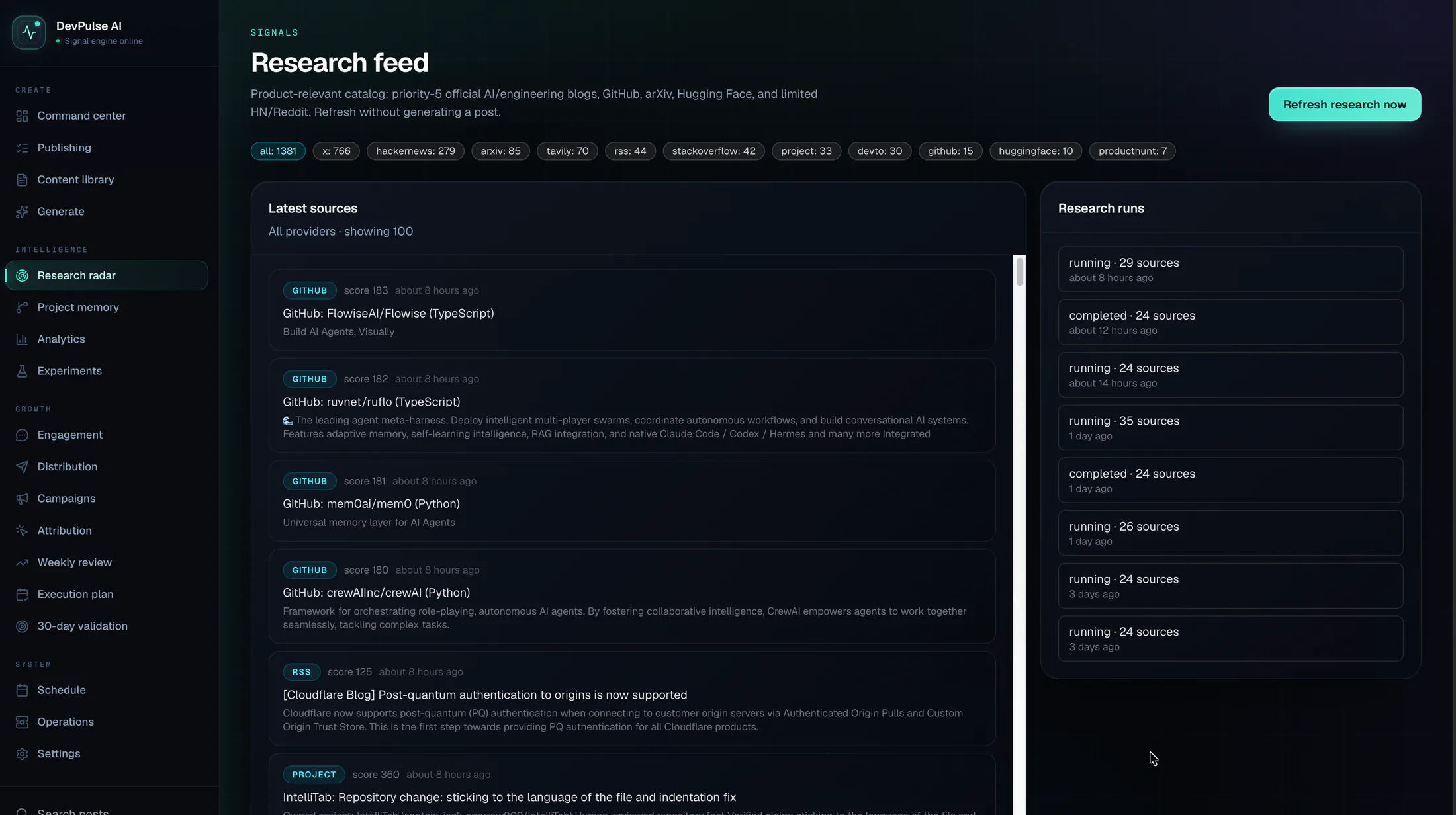Screen dimensions: 1456x815
Task: Navigate to Analytics
Action: (x=107, y=339)
